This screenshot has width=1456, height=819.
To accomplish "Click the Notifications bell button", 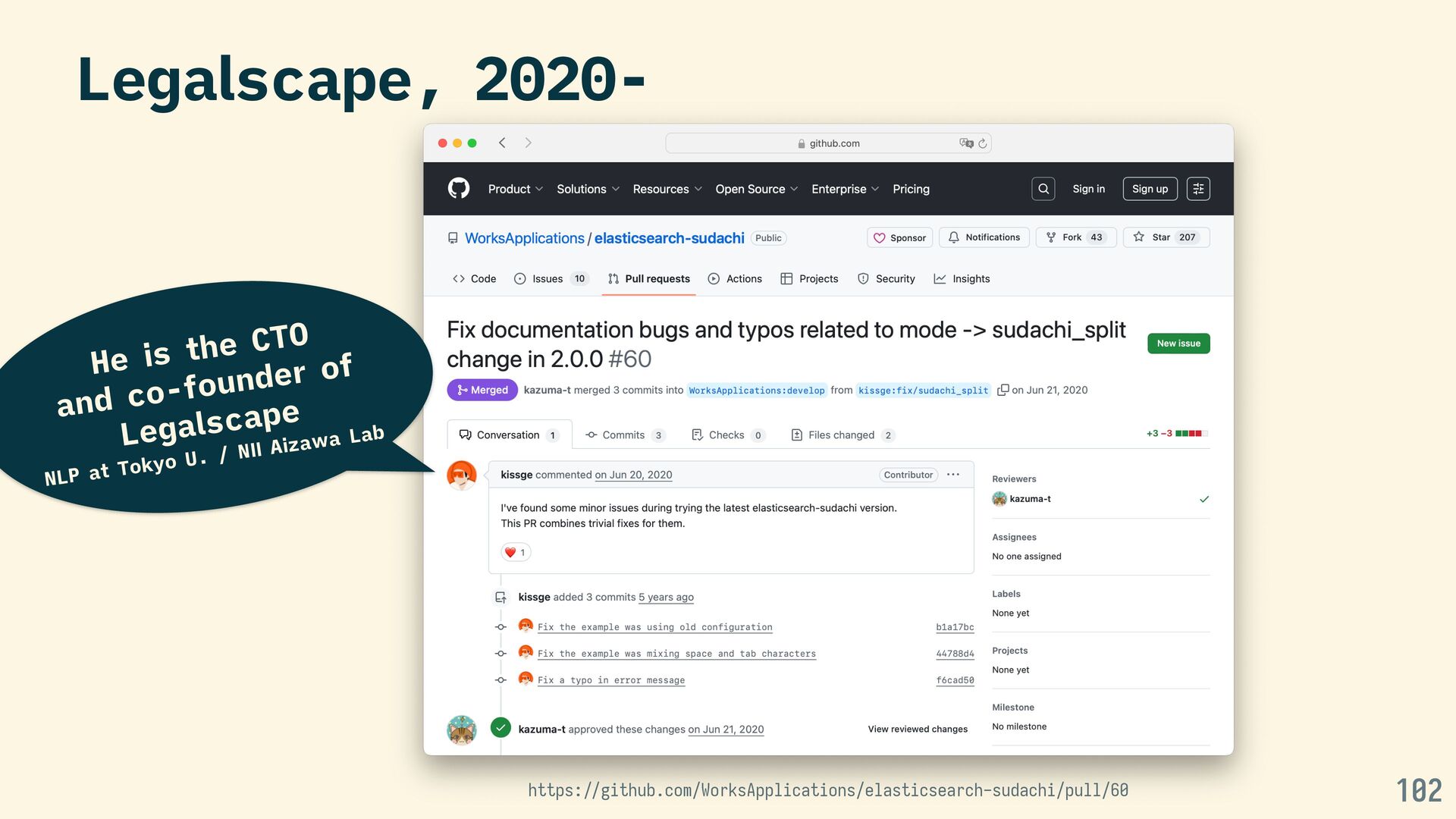I will click(984, 237).
